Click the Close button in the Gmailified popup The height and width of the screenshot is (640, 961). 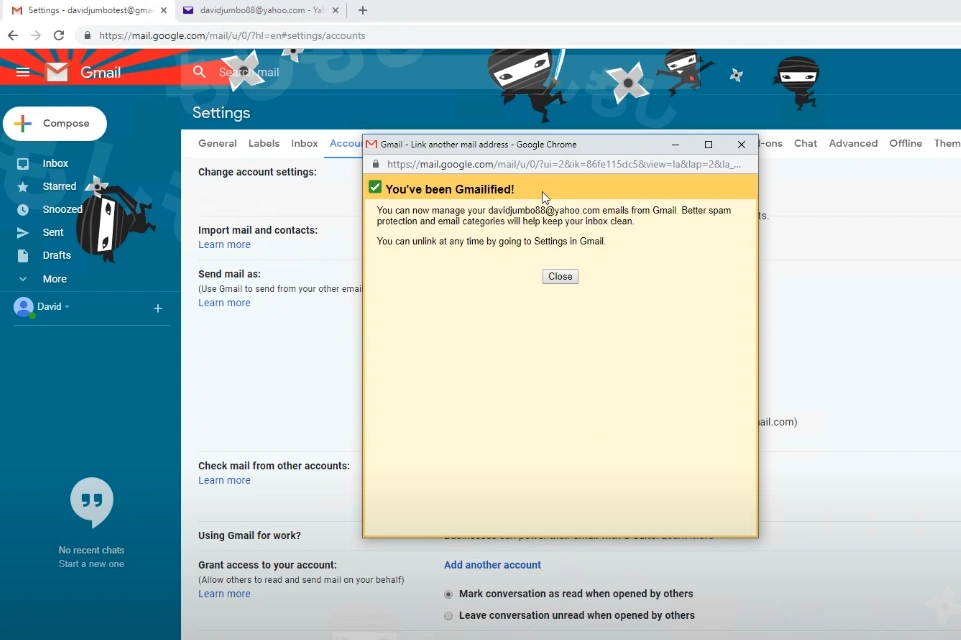[x=560, y=276]
